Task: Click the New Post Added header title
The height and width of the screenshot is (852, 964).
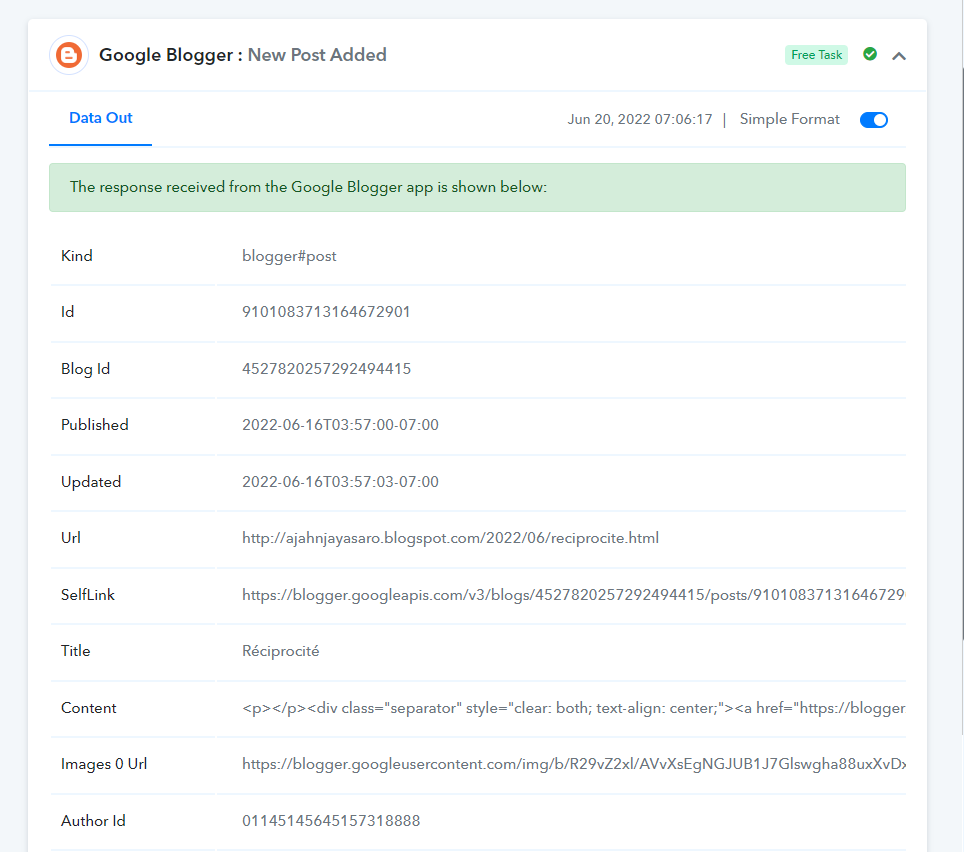Action: (x=317, y=55)
